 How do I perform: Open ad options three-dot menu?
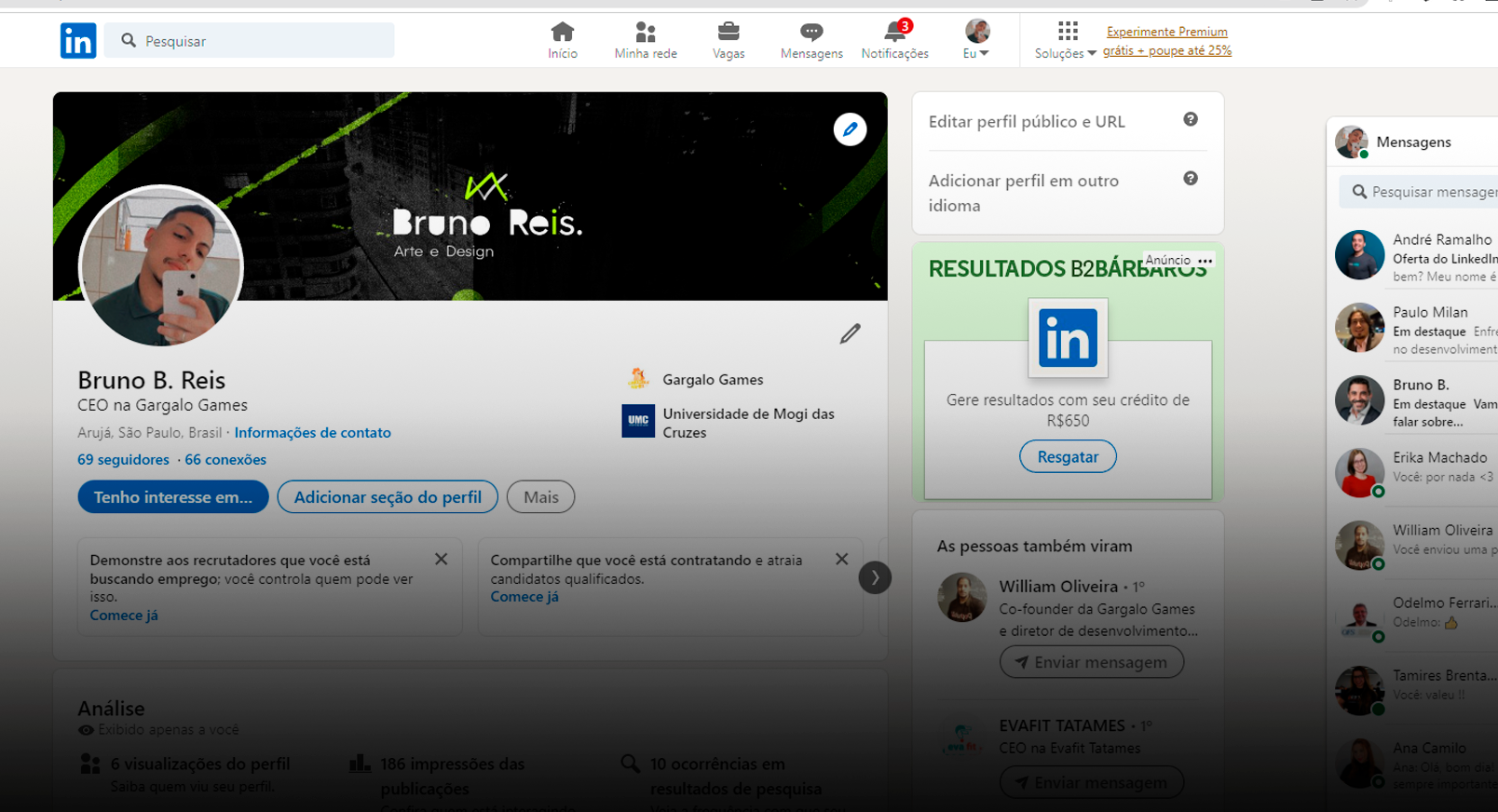[x=1205, y=261]
